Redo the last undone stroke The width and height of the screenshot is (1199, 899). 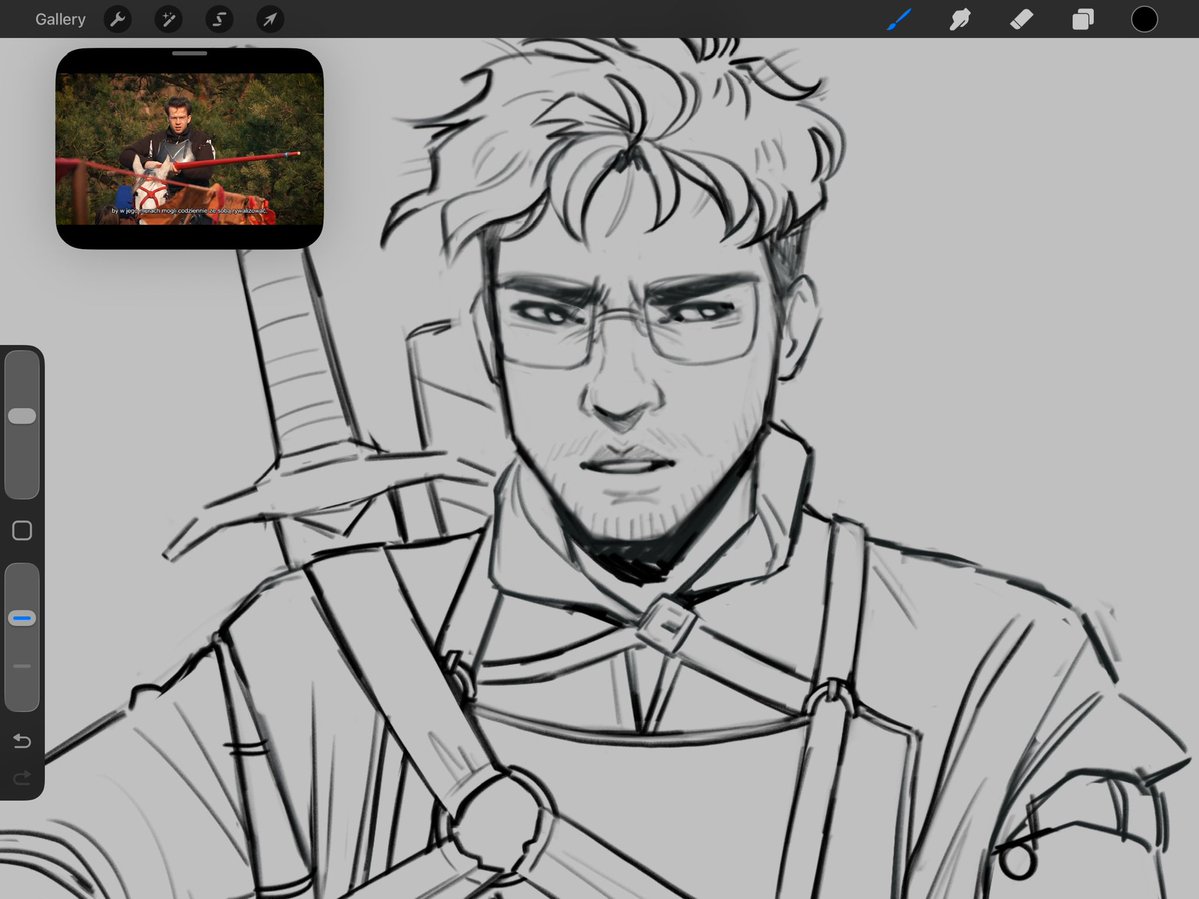pos(22,777)
